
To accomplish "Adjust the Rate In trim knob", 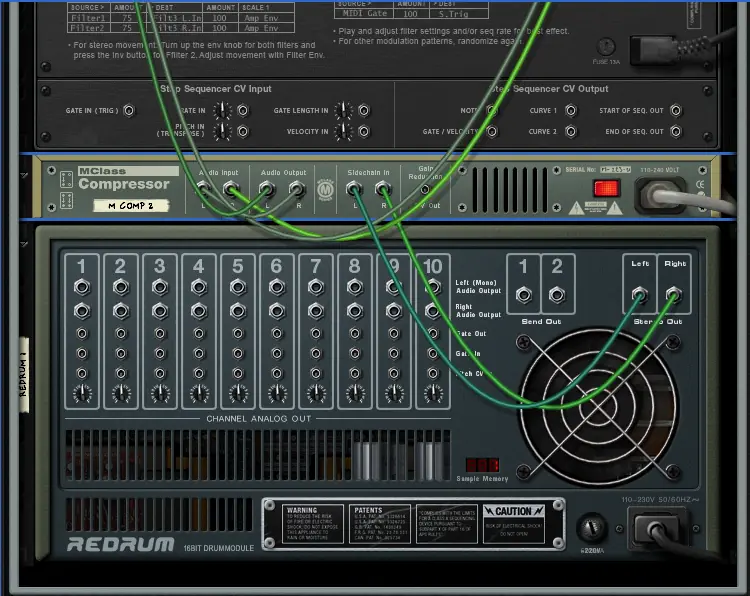I will coord(221,110).
